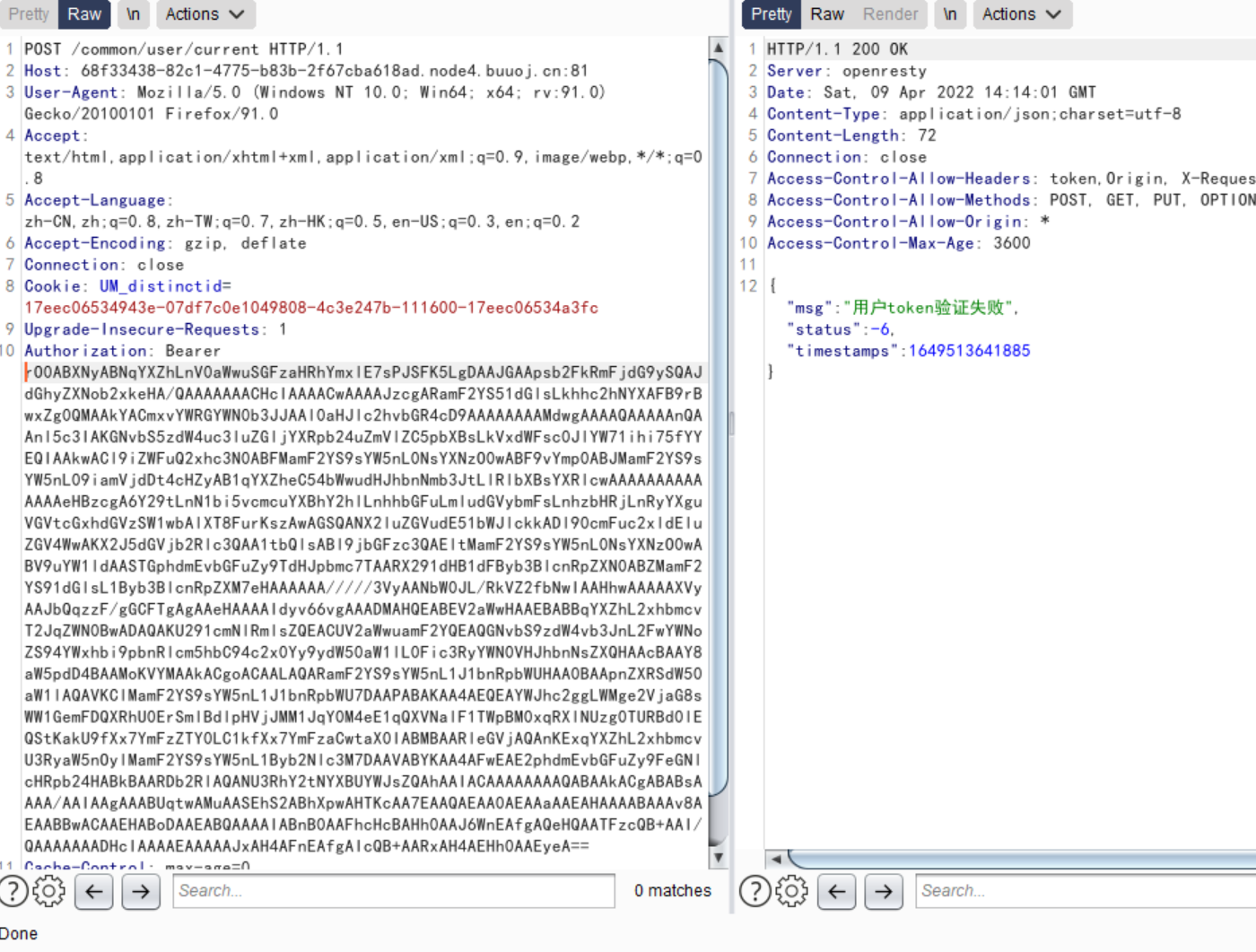The image size is (1256, 952).
Task: Open request search settings gear
Action: (x=49, y=891)
